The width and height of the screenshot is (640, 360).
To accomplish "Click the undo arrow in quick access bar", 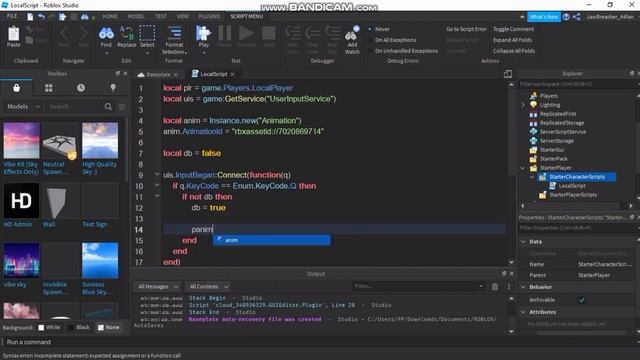I will pyautogui.click(x=41, y=17).
